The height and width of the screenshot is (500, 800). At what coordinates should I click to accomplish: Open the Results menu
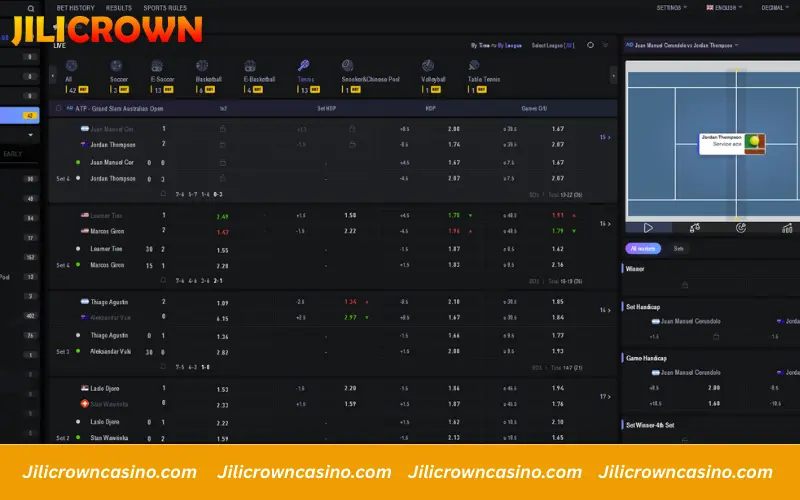(x=119, y=8)
